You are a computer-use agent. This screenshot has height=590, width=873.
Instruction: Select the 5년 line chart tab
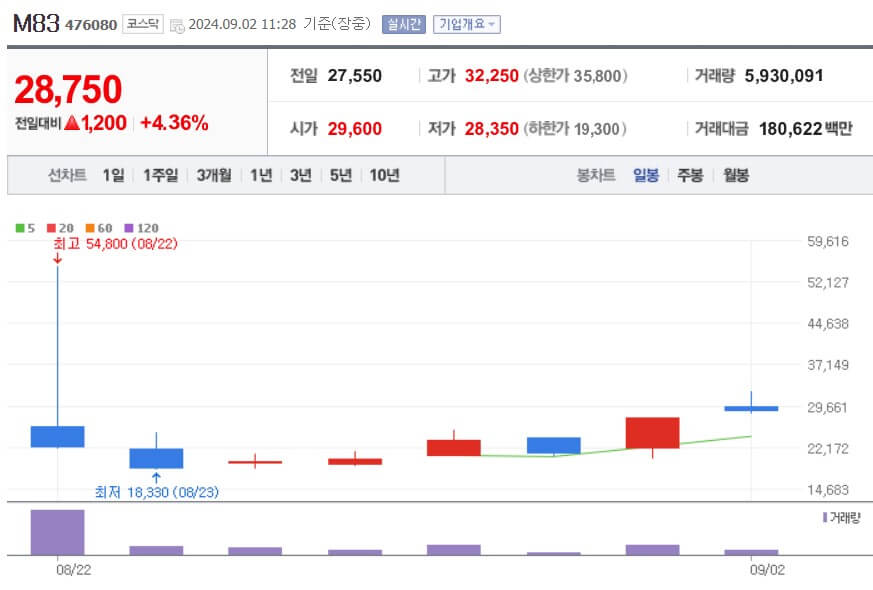(x=341, y=175)
